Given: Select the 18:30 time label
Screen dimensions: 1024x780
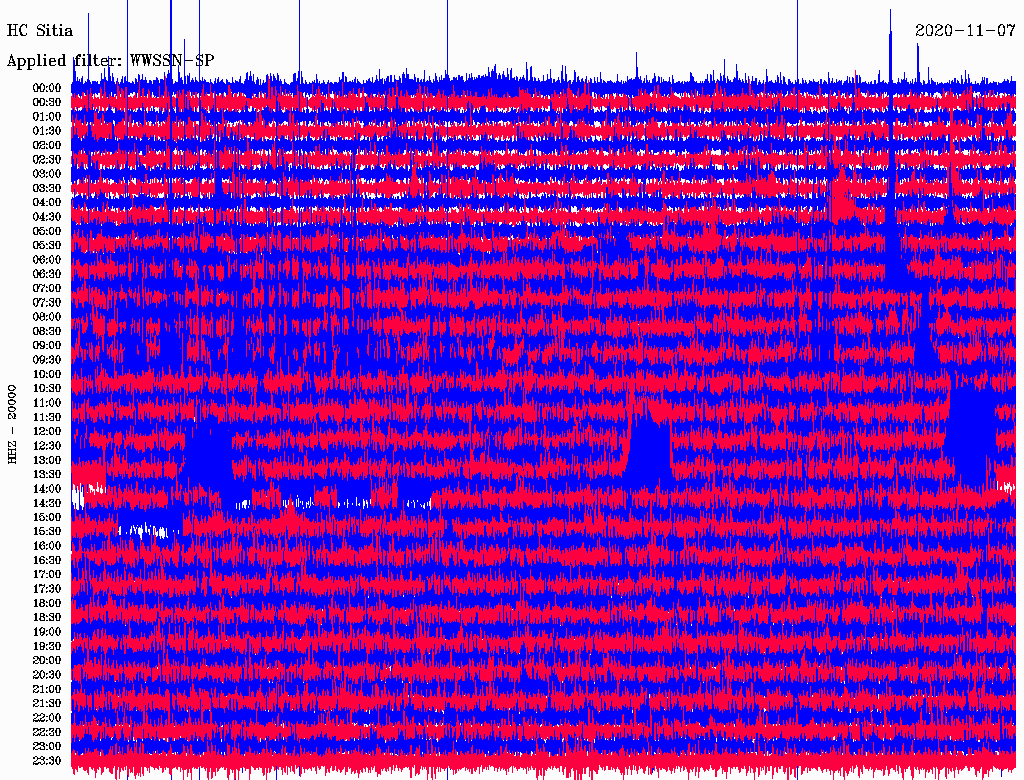Looking at the screenshot, I should click(x=47, y=618).
